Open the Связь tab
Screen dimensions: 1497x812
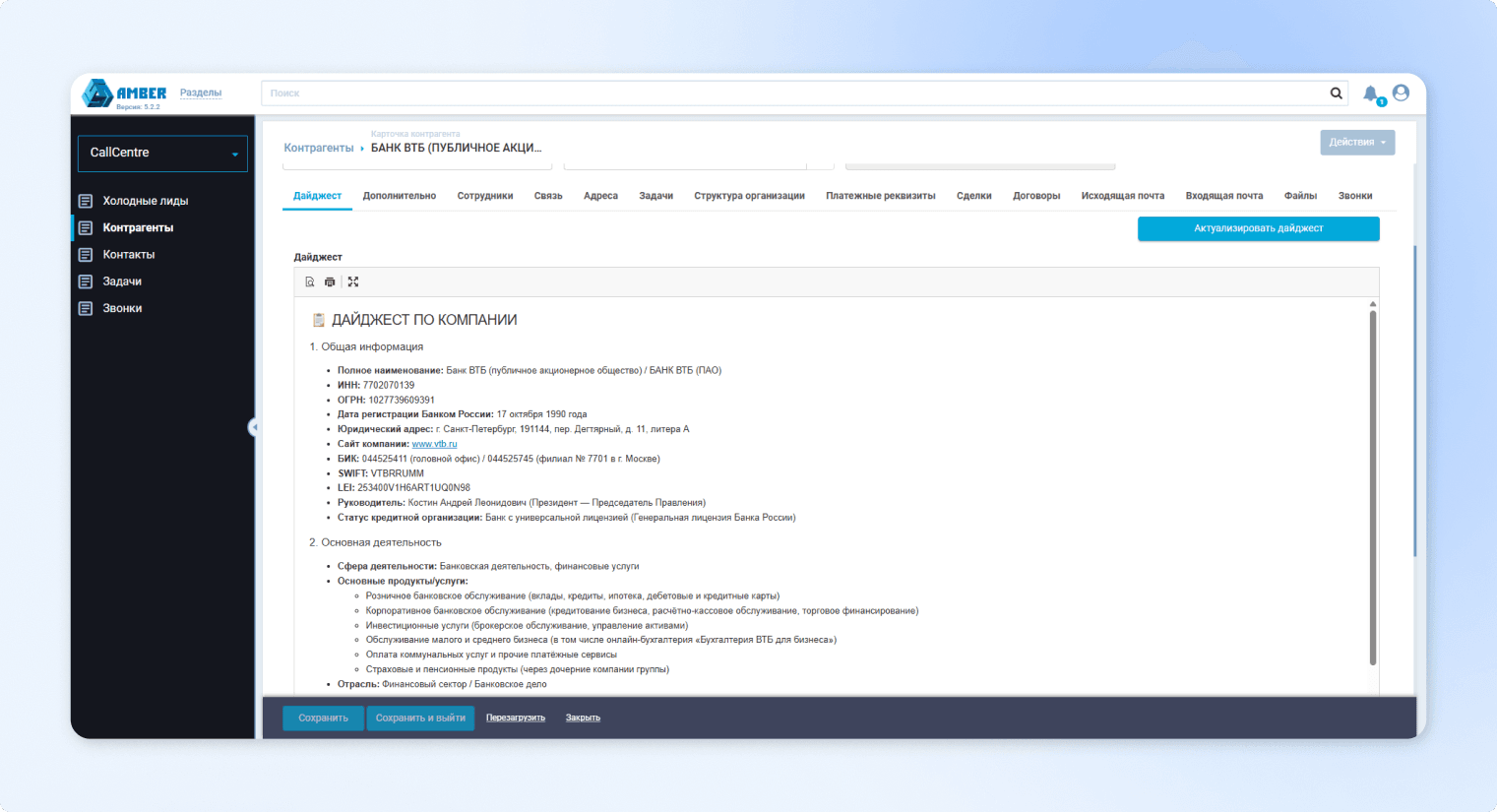point(548,196)
